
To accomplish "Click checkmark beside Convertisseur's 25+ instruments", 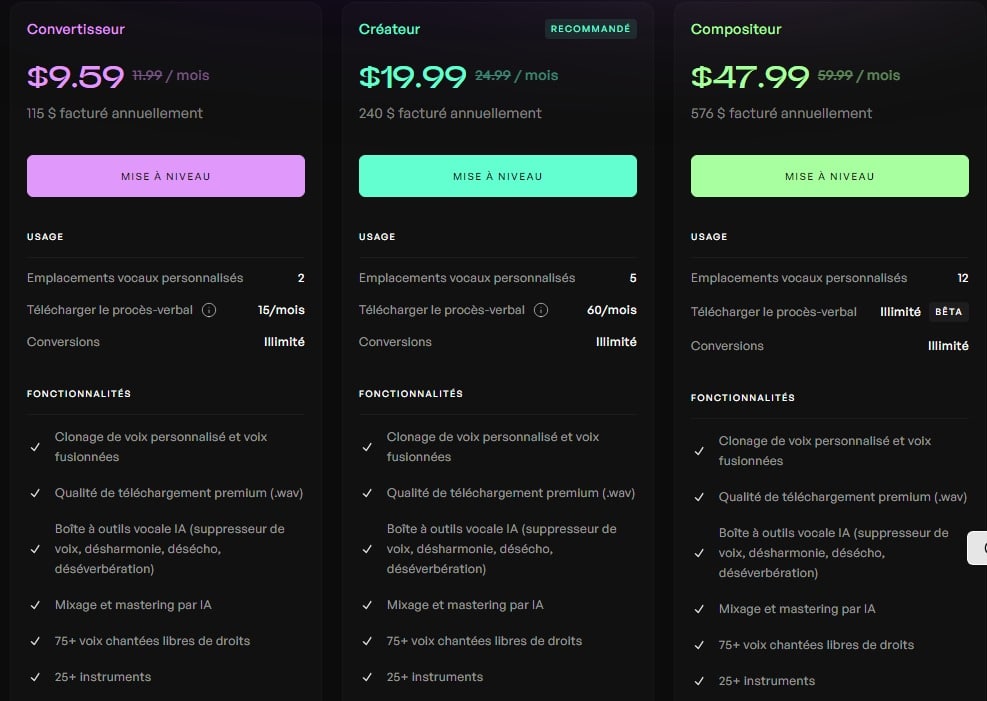I will click(35, 677).
